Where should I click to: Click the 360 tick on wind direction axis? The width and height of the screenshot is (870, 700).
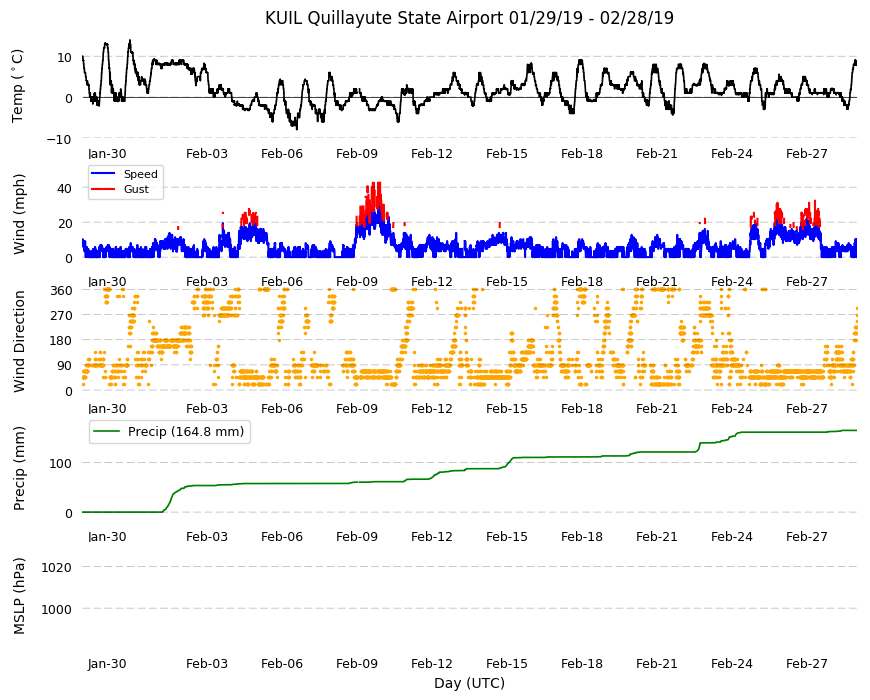pyautogui.click(x=61, y=291)
